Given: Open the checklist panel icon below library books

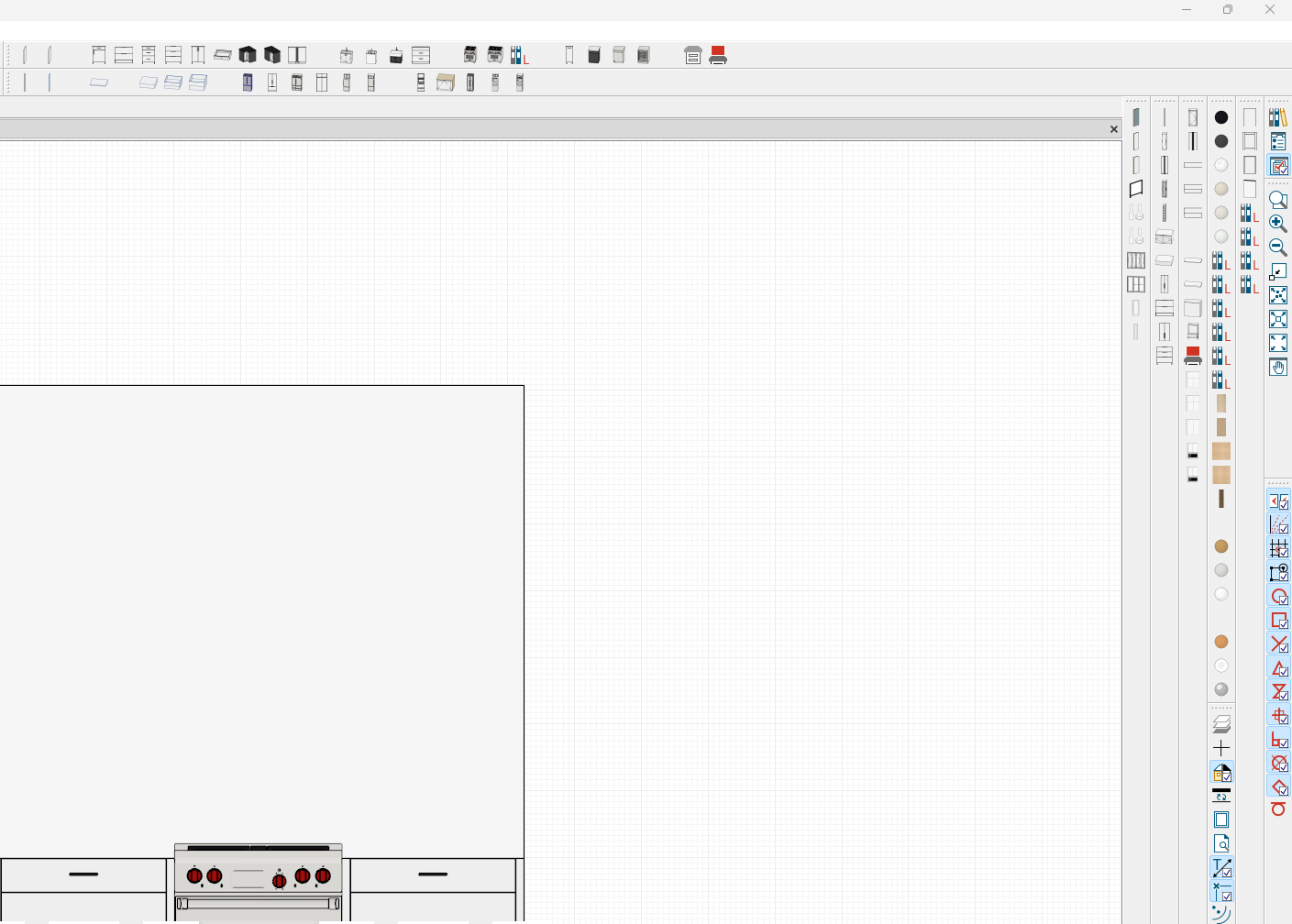Looking at the screenshot, I should 1277,142.
